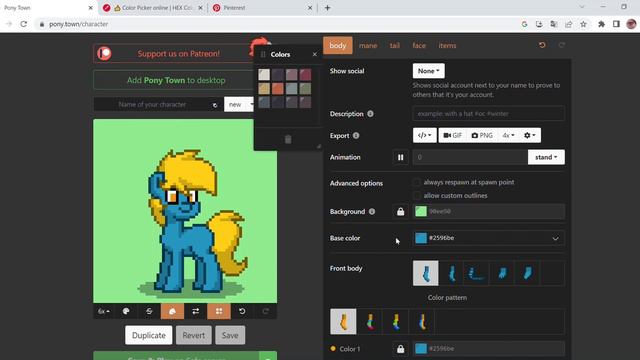Click the Save button
The width and height of the screenshot is (640, 360).
coord(230,335)
